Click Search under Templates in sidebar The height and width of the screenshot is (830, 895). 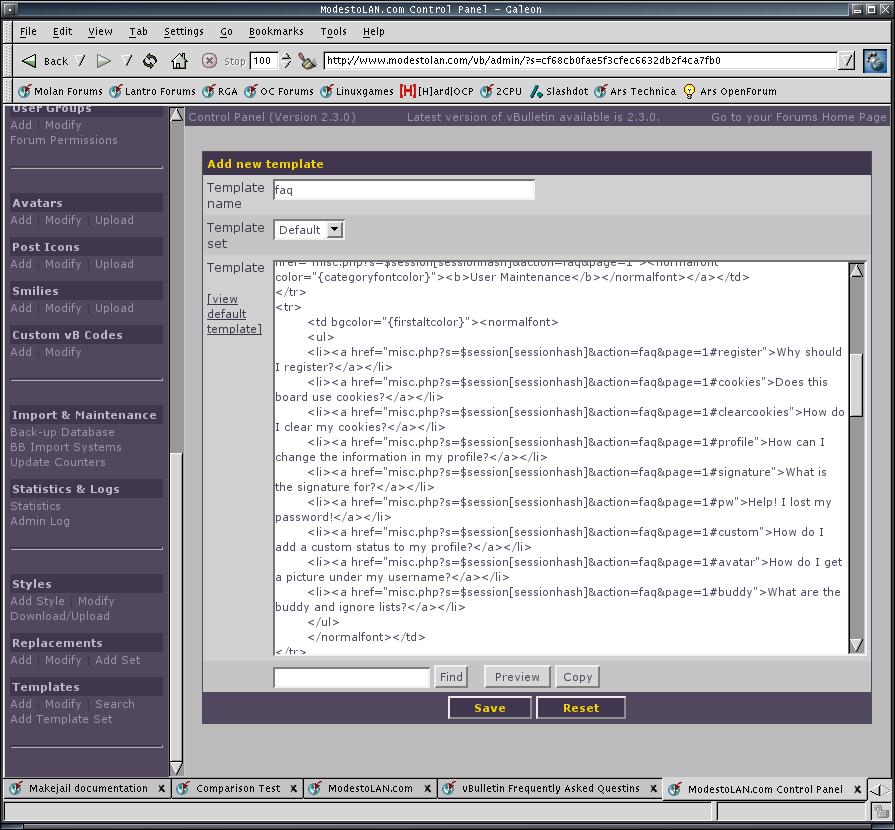point(115,704)
